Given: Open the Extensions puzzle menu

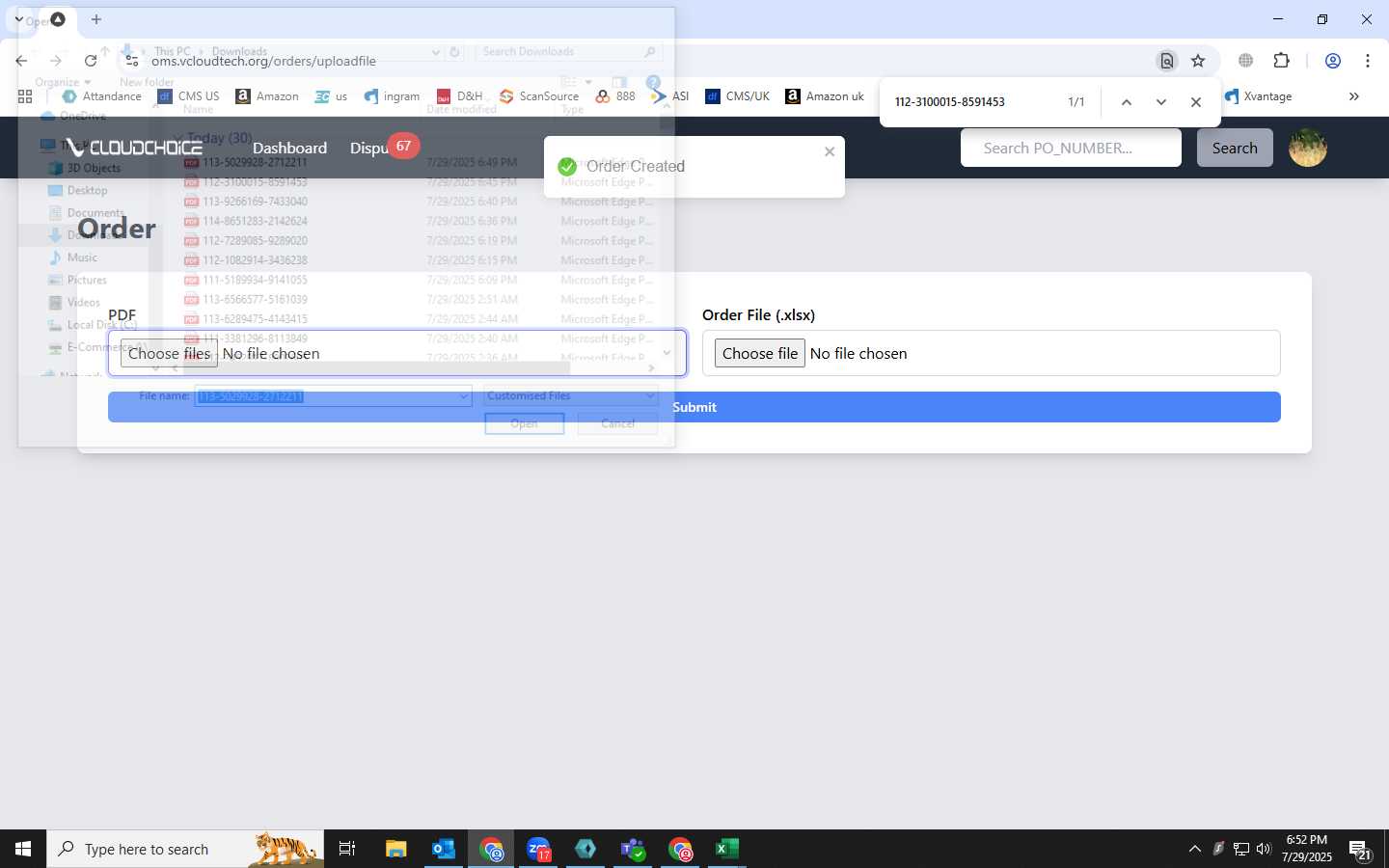Looking at the screenshot, I should [1282, 61].
